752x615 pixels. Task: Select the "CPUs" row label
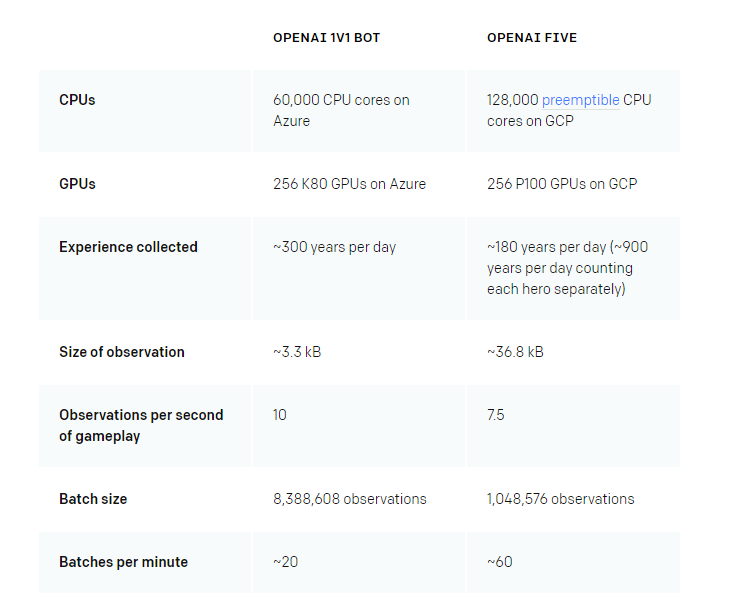[x=77, y=100]
